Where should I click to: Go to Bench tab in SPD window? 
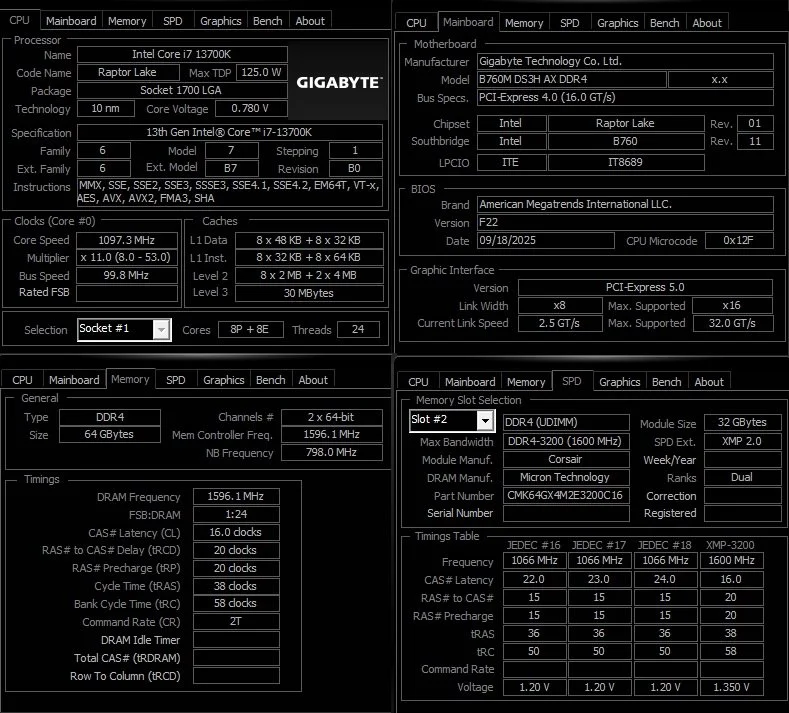[x=666, y=382]
